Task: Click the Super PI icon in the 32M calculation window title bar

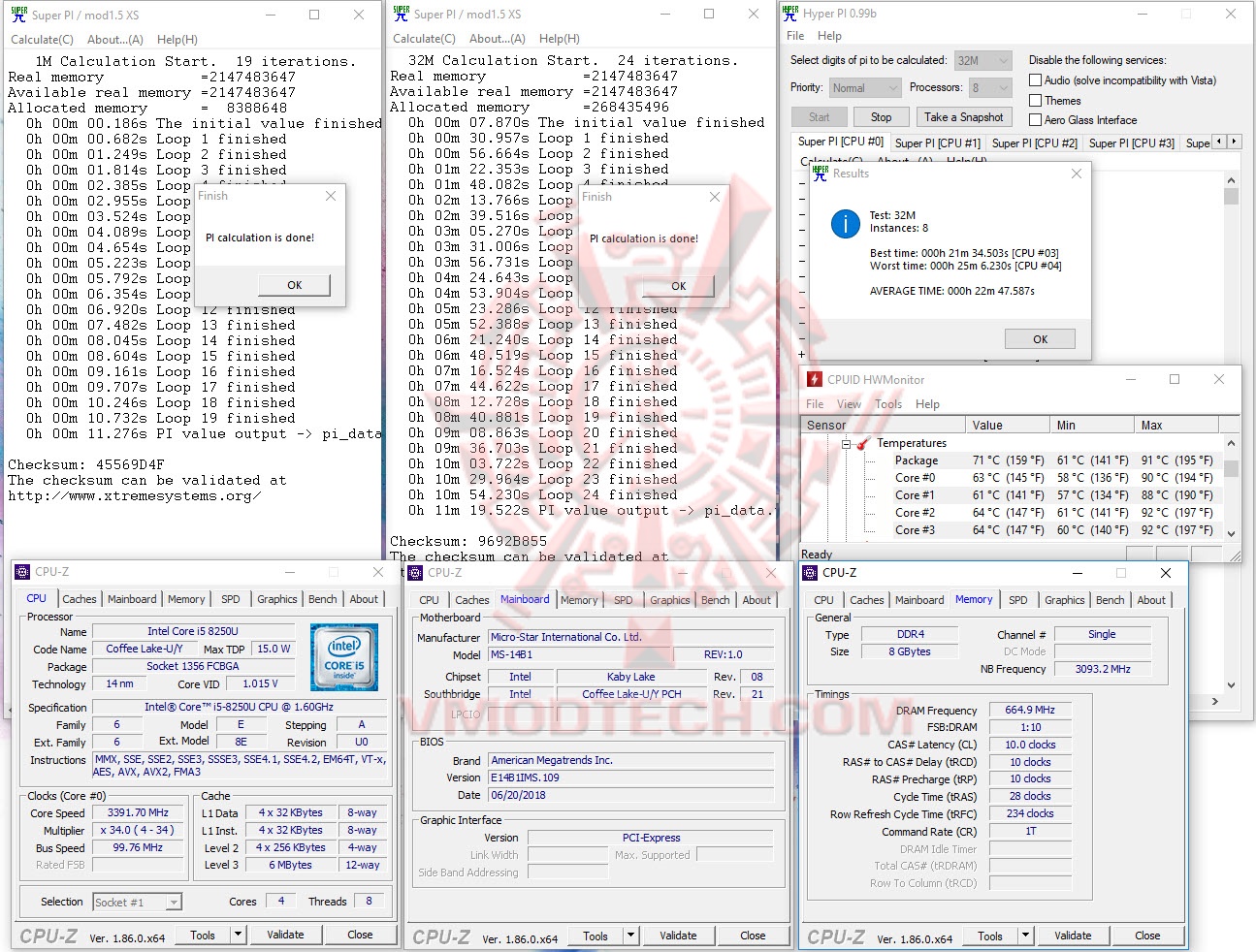Action: tap(402, 14)
